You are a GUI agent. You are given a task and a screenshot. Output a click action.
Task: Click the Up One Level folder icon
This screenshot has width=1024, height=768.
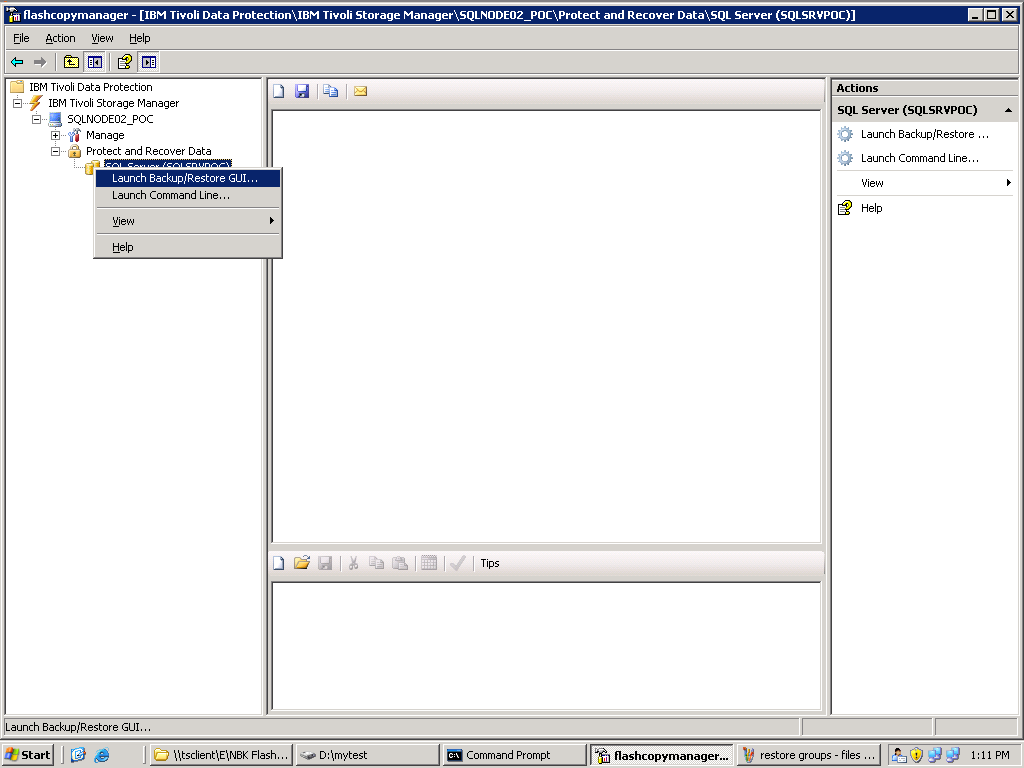click(71, 62)
